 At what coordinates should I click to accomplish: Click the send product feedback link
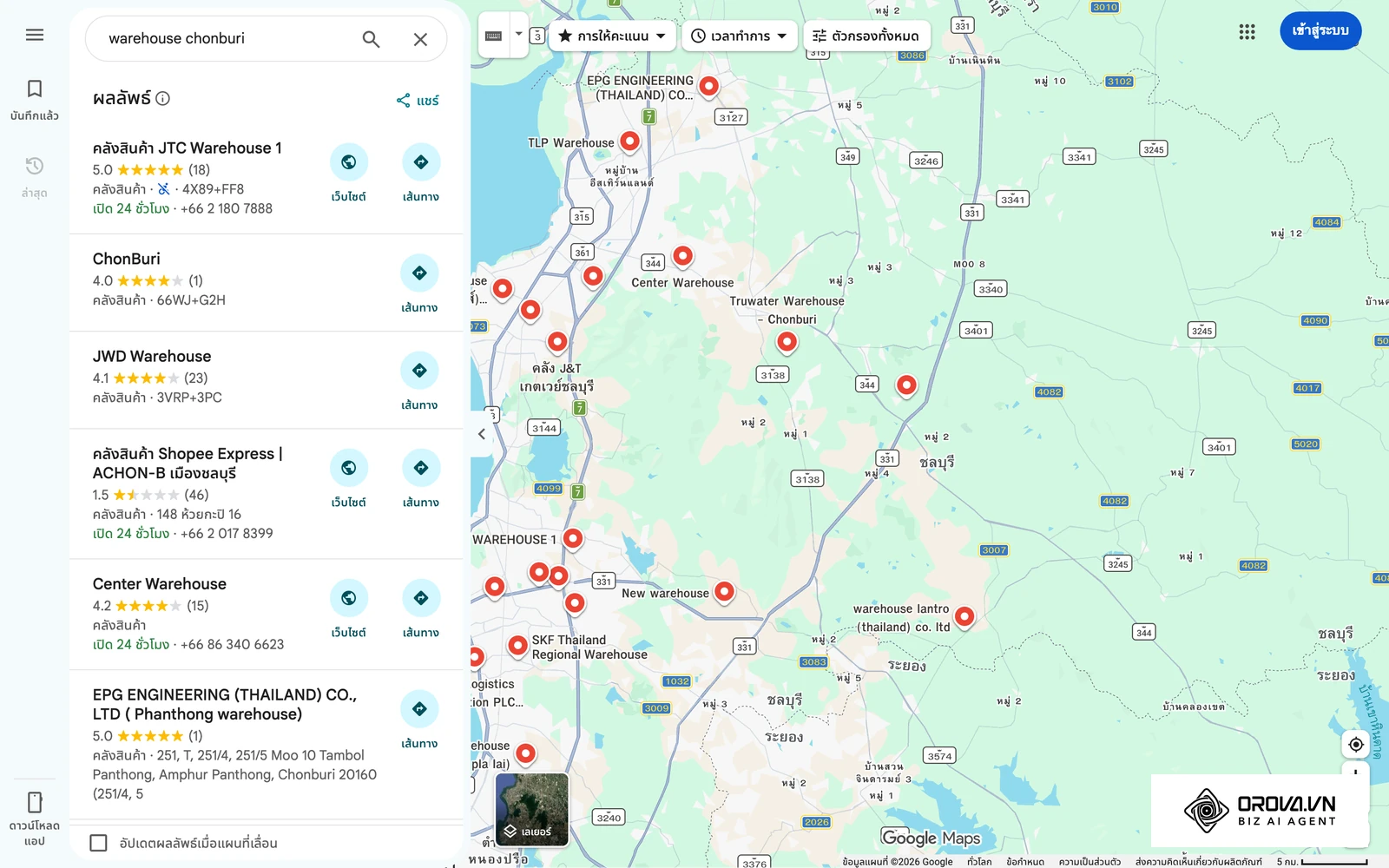[1199, 862]
